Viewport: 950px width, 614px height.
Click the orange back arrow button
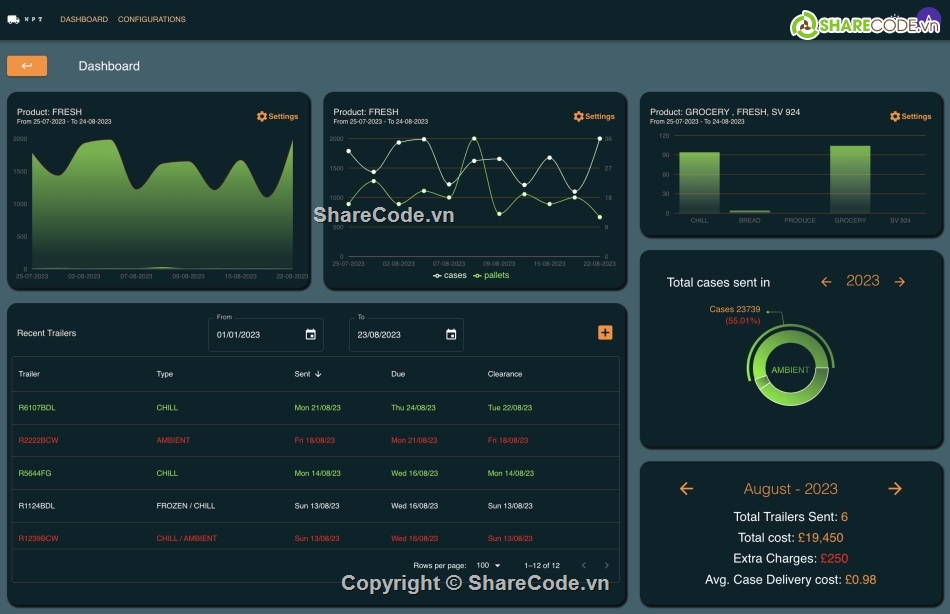tap(27, 66)
